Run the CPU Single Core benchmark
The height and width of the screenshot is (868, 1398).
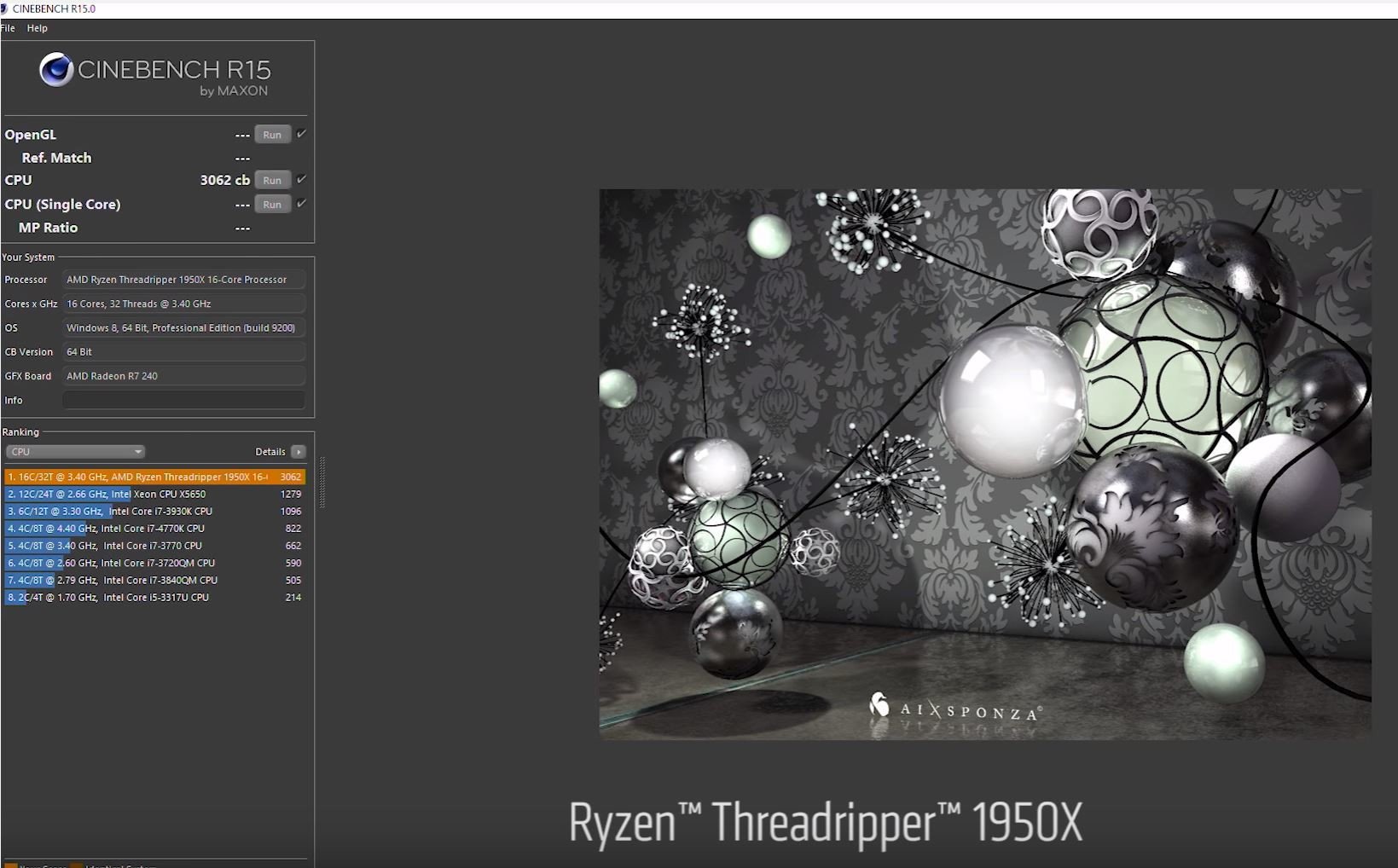click(272, 205)
